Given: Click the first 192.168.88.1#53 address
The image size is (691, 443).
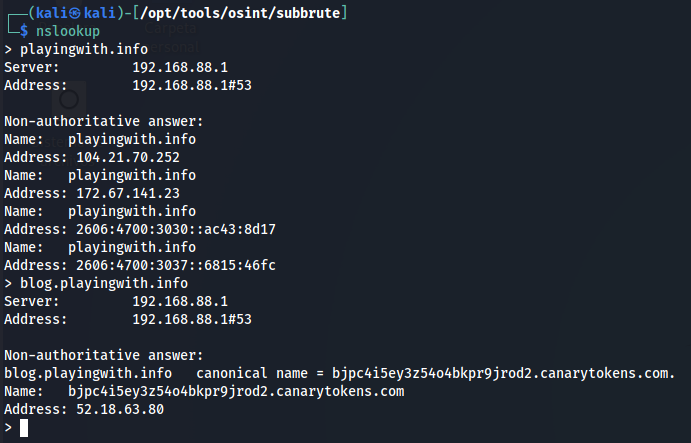Looking at the screenshot, I should pos(192,86).
